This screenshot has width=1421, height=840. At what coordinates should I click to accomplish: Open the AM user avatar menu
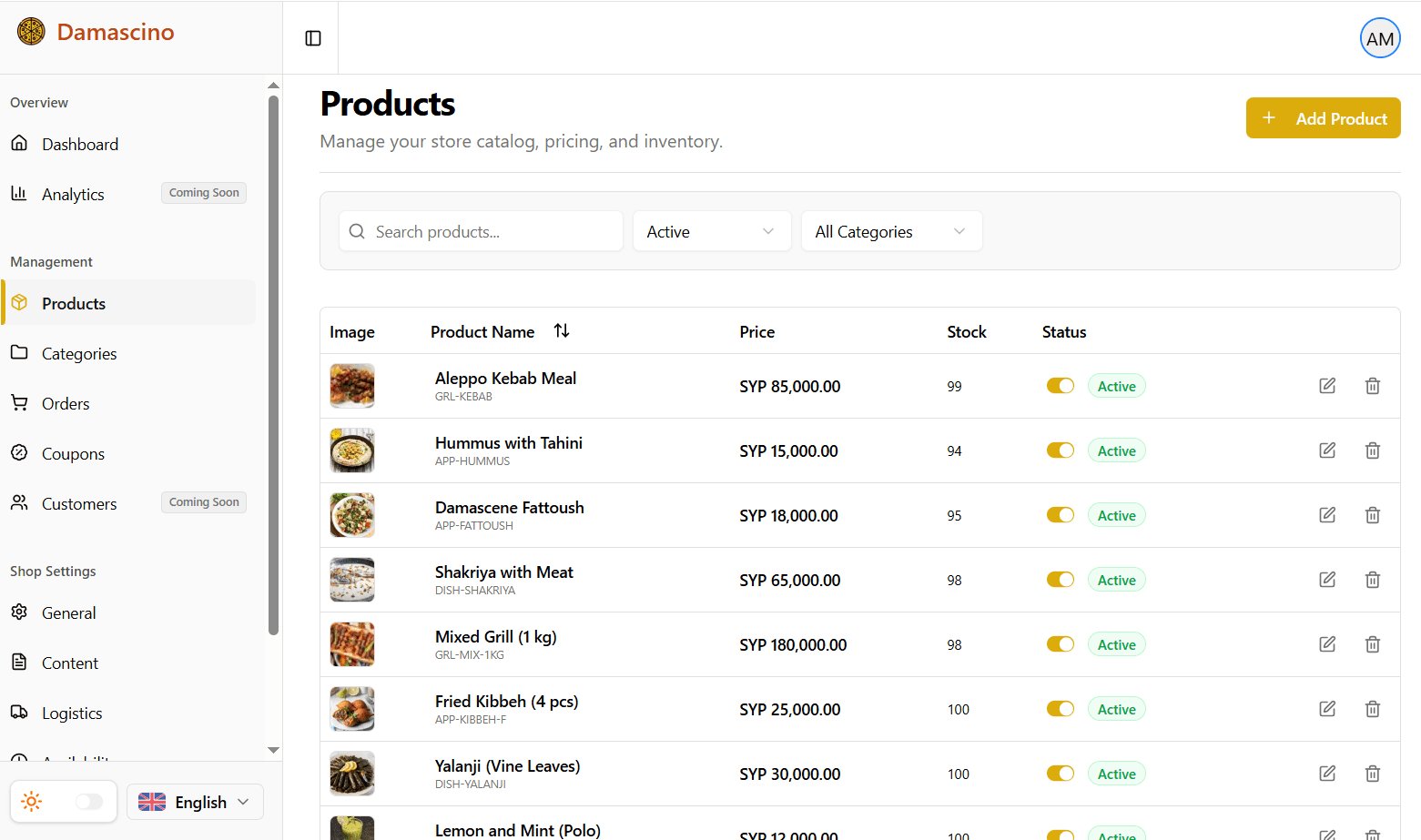(x=1380, y=38)
